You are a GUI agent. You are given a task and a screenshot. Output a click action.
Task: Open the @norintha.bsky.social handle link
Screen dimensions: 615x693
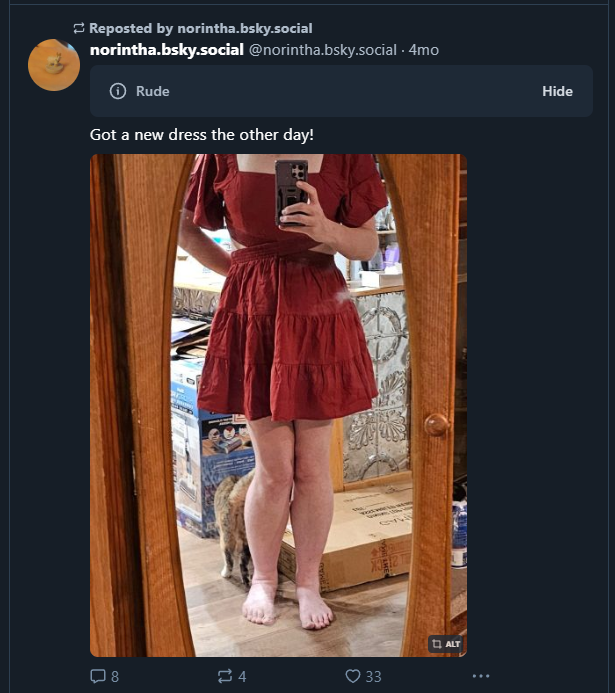point(323,50)
